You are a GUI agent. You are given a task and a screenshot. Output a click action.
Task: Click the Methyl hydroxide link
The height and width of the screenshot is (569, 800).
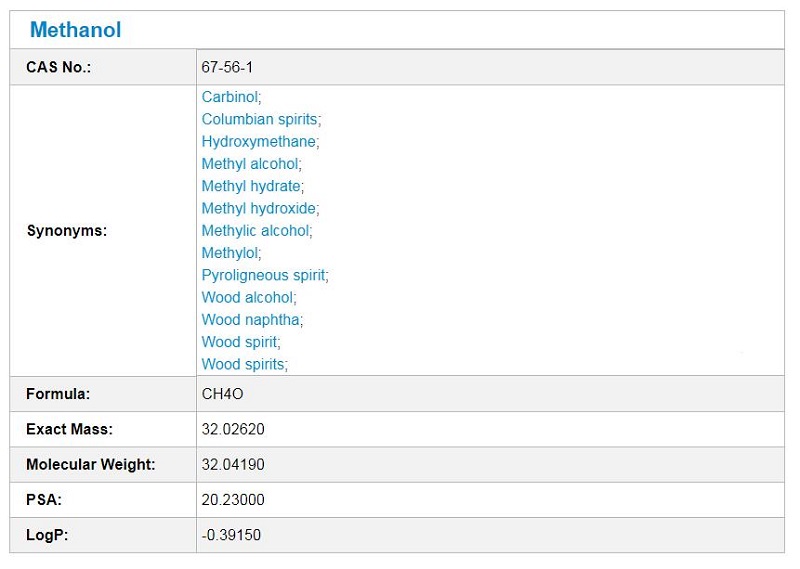pos(258,208)
